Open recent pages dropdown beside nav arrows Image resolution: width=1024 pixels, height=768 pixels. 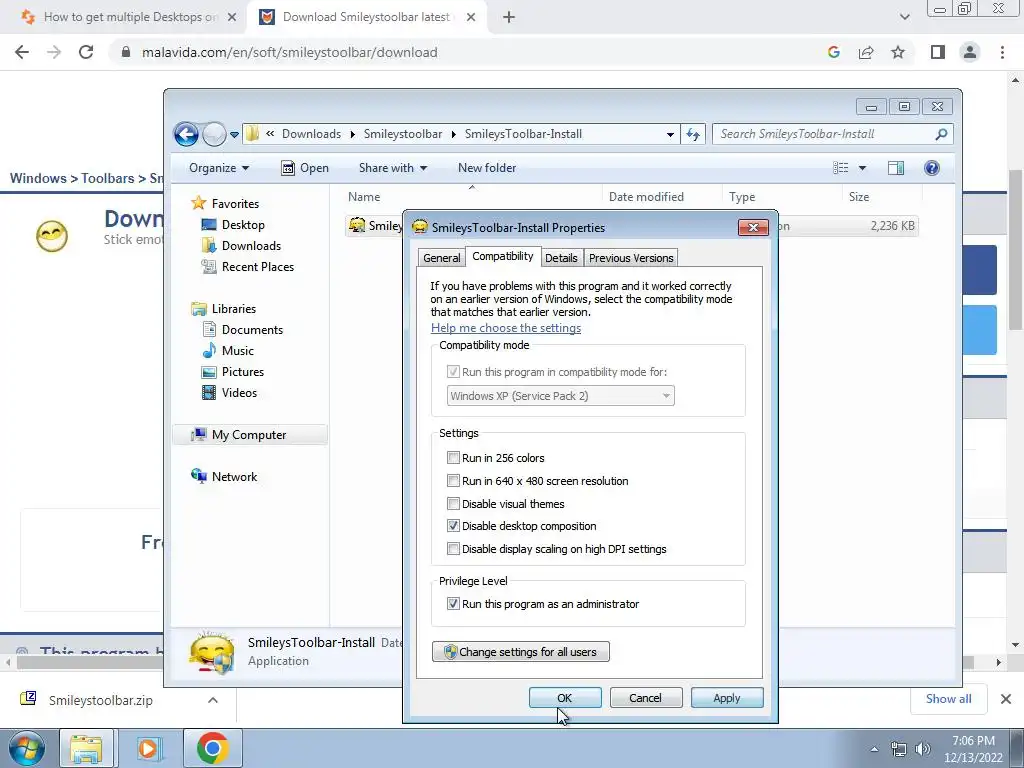(x=234, y=135)
